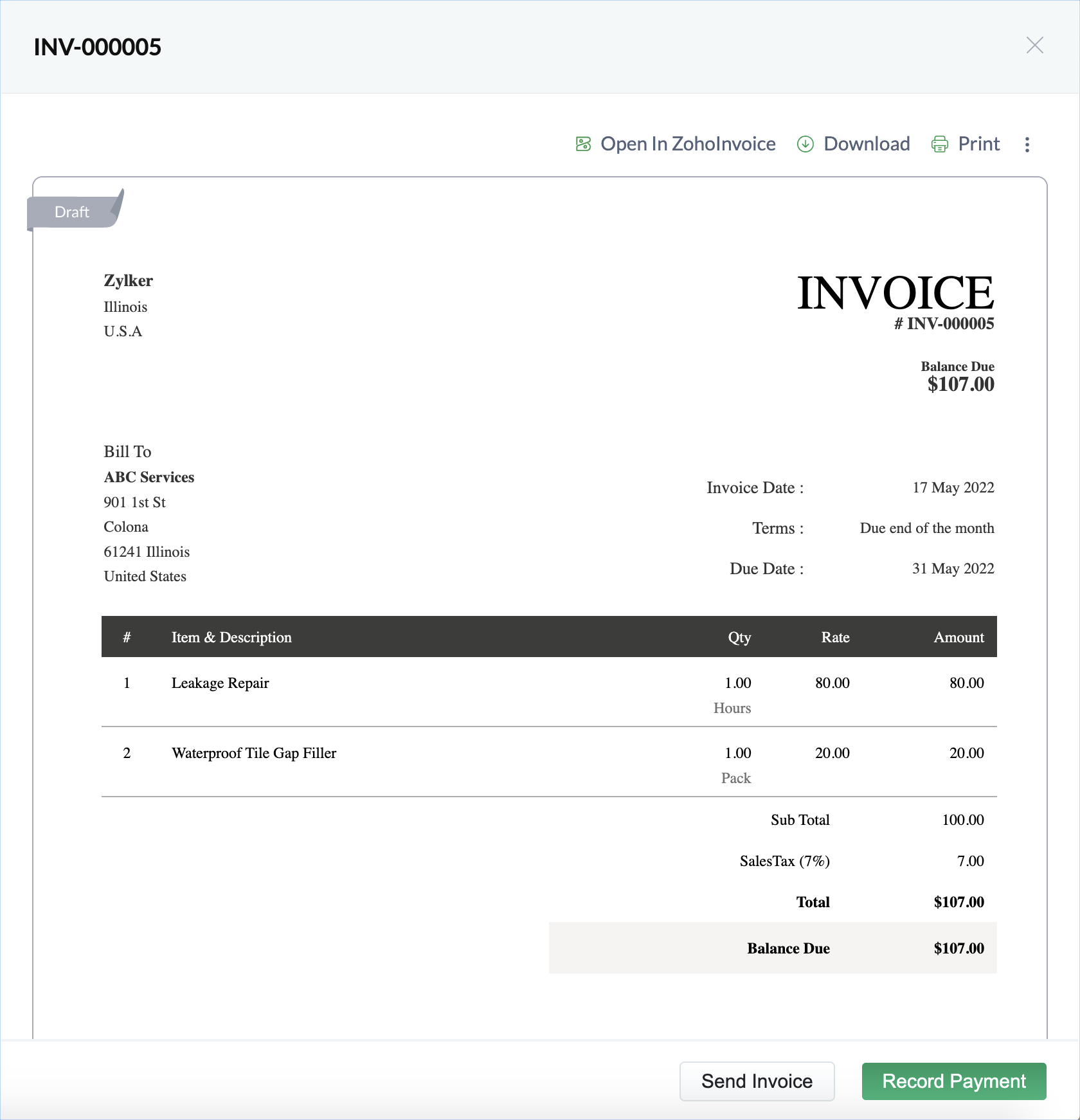Click the Download text label
The width and height of the screenshot is (1080, 1120).
[x=866, y=144]
